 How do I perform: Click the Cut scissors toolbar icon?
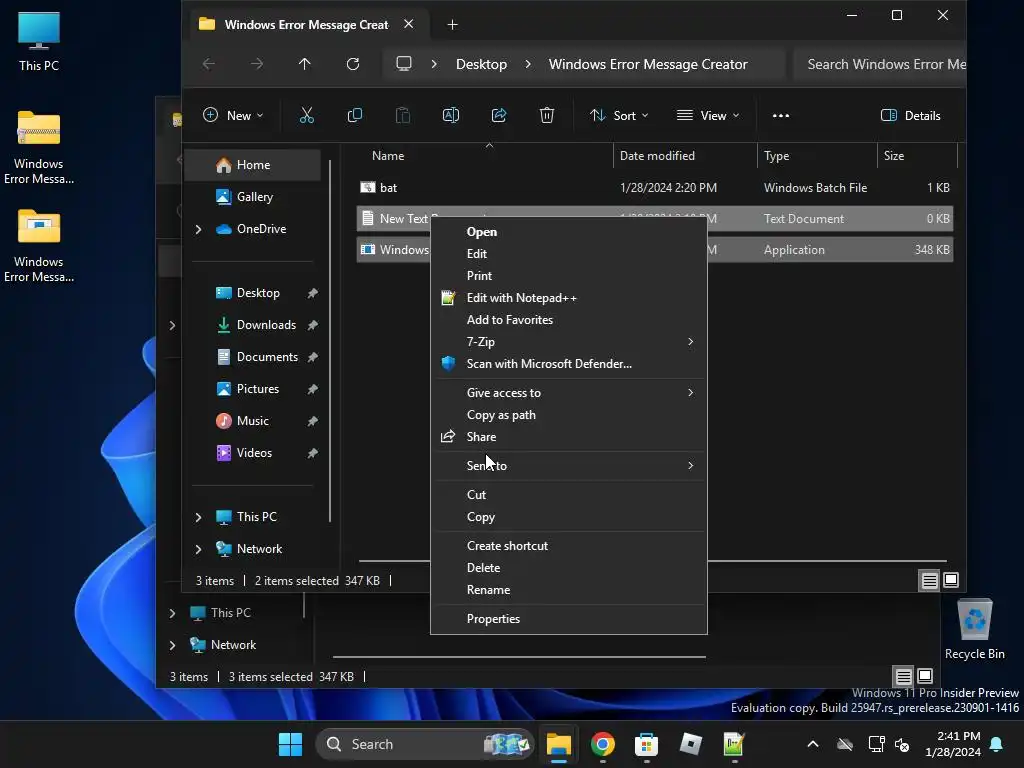(x=306, y=116)
